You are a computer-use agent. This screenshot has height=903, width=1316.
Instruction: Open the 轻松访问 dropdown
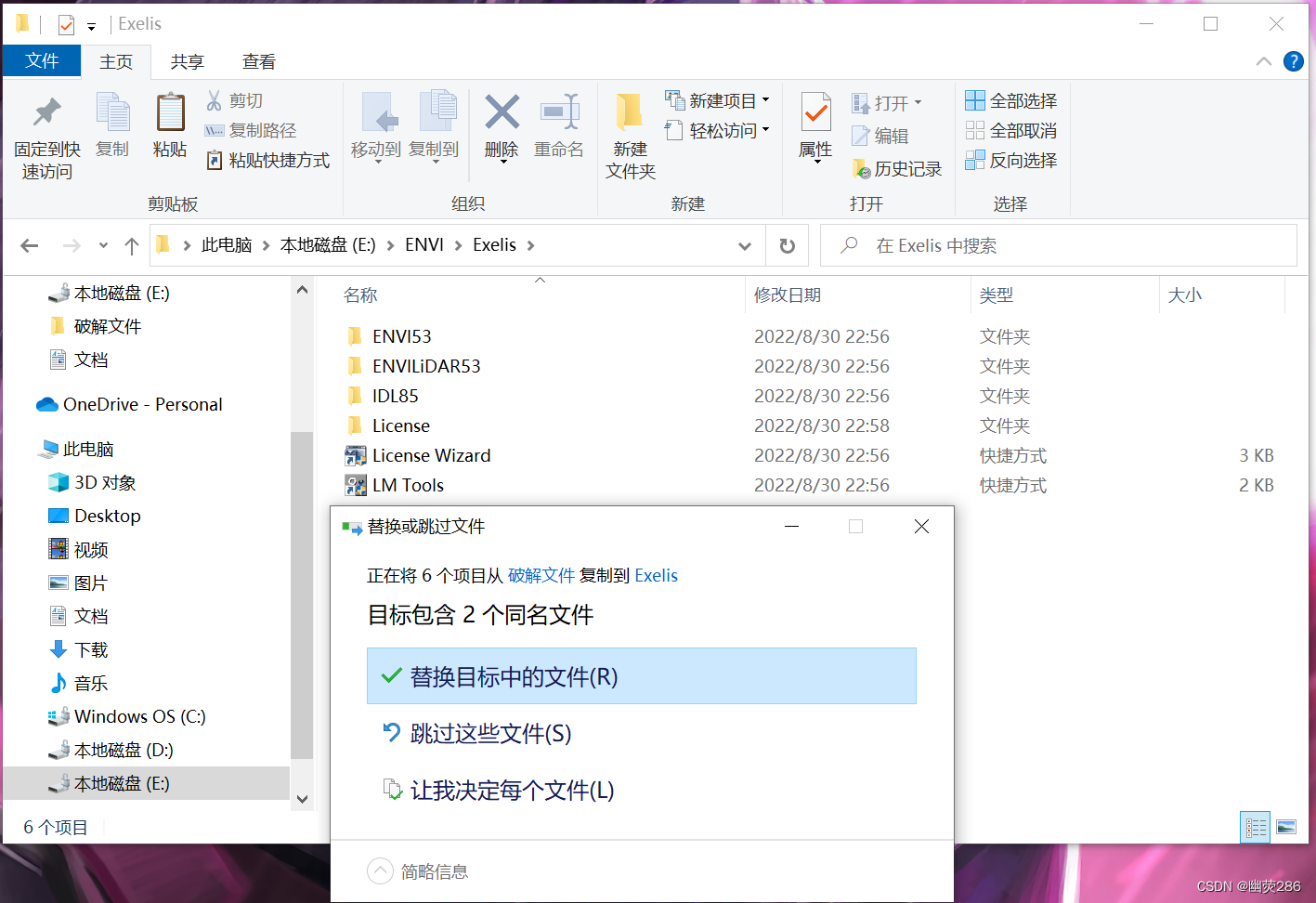[717, 130]
